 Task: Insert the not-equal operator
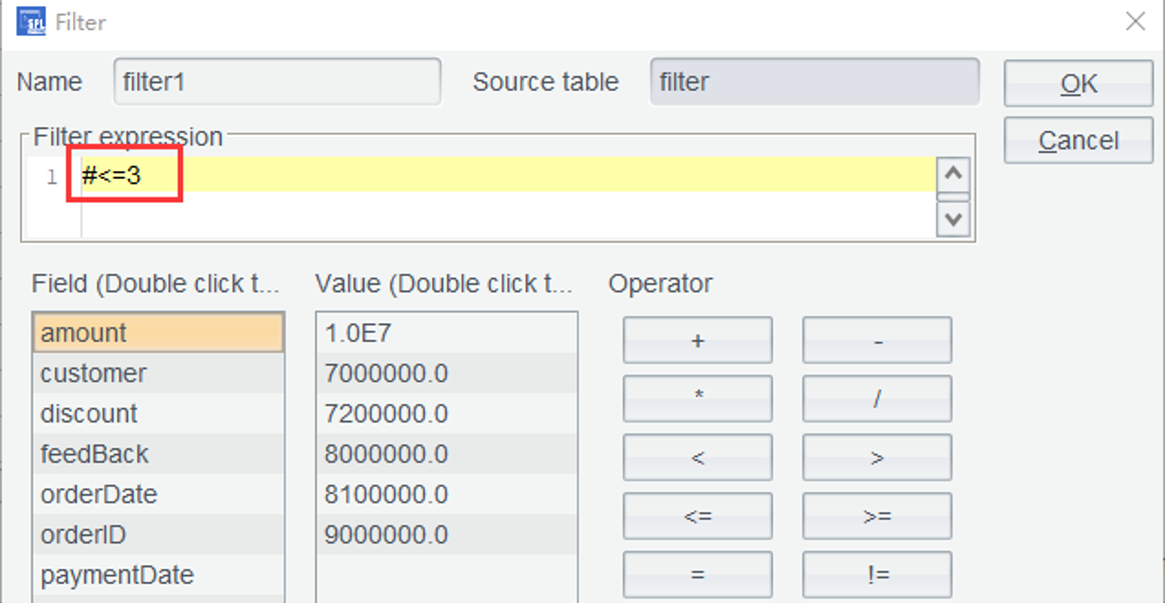click(877, 575)
